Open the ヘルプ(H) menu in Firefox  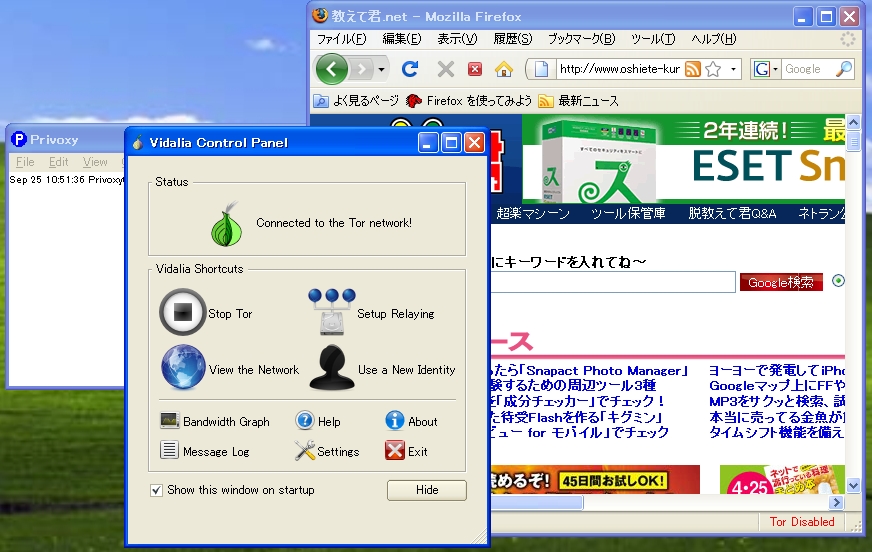(714, 39)
